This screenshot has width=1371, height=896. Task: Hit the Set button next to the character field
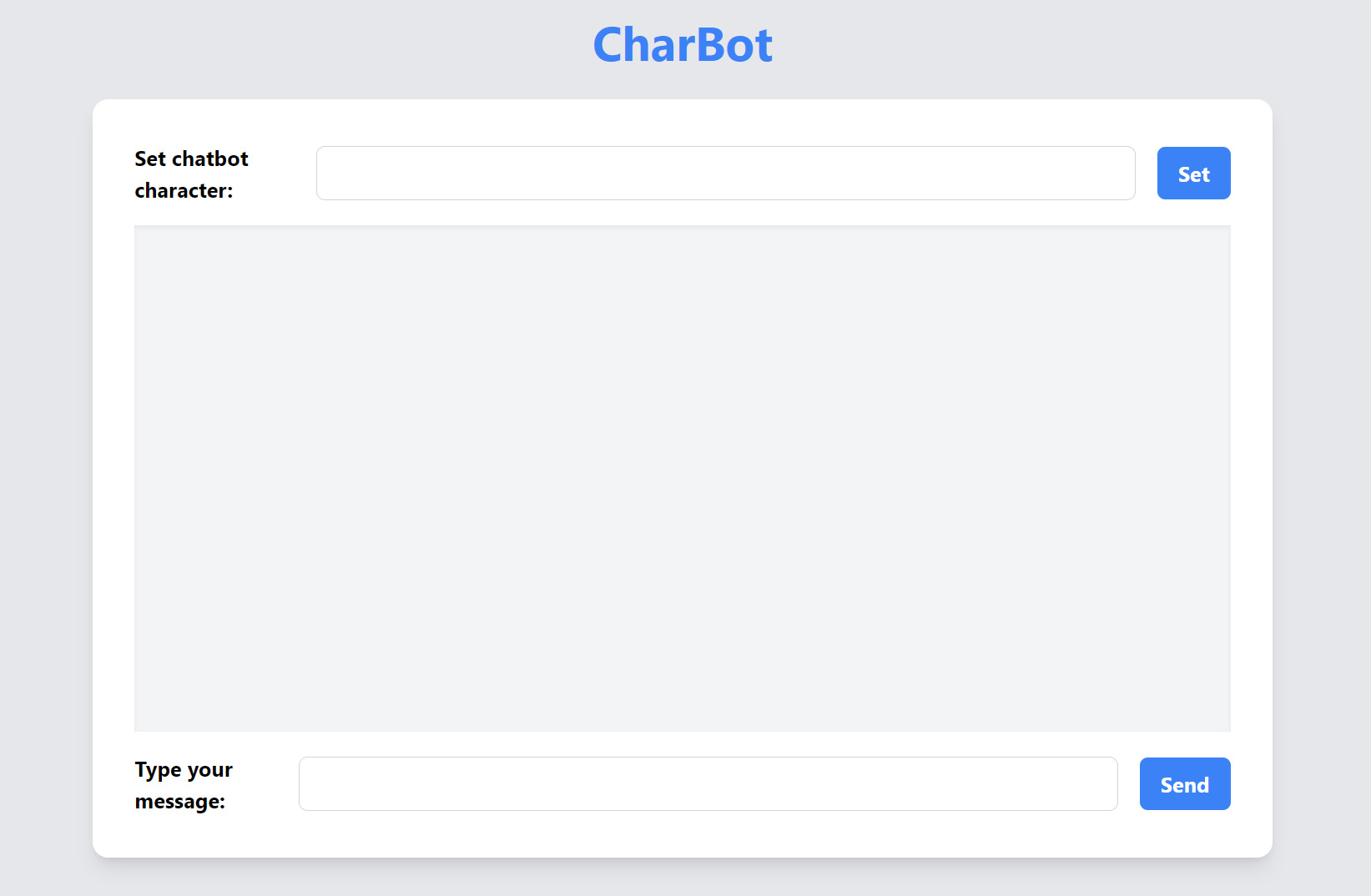(1193, 174)
